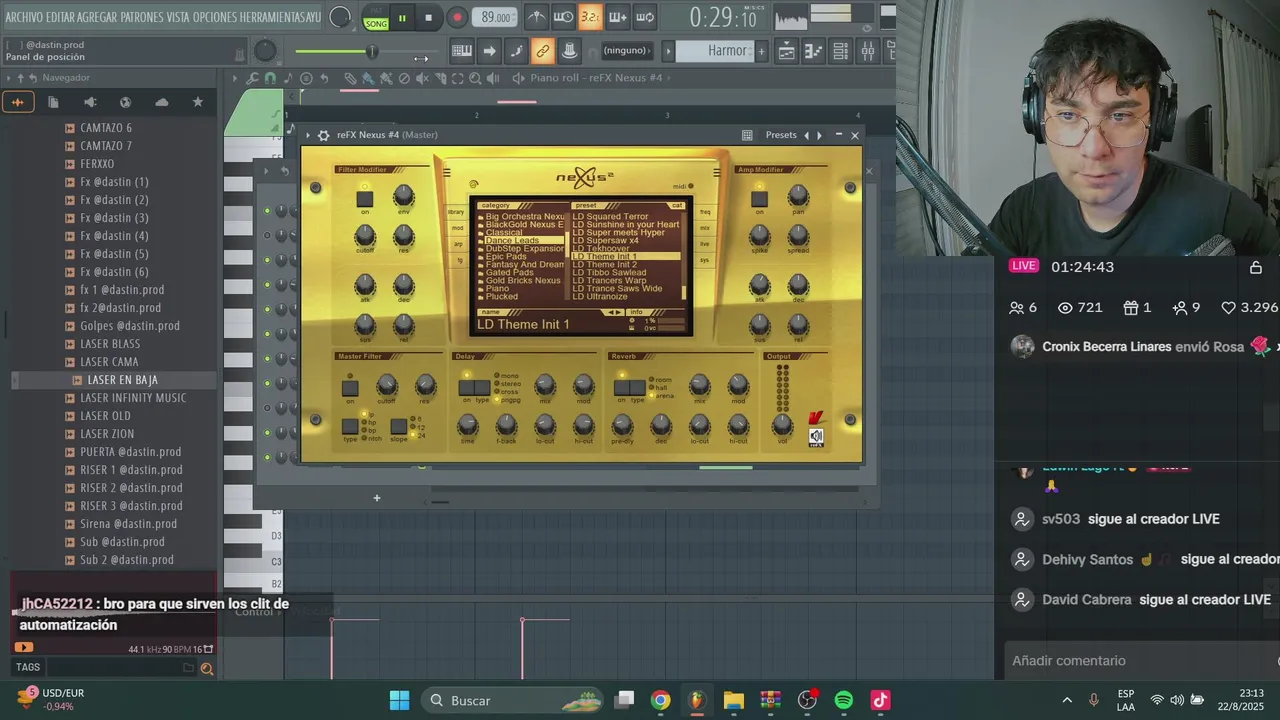1280x720 pixels.
Task: Click the typing keyboard to piano icon
Action: coord(462,51)
